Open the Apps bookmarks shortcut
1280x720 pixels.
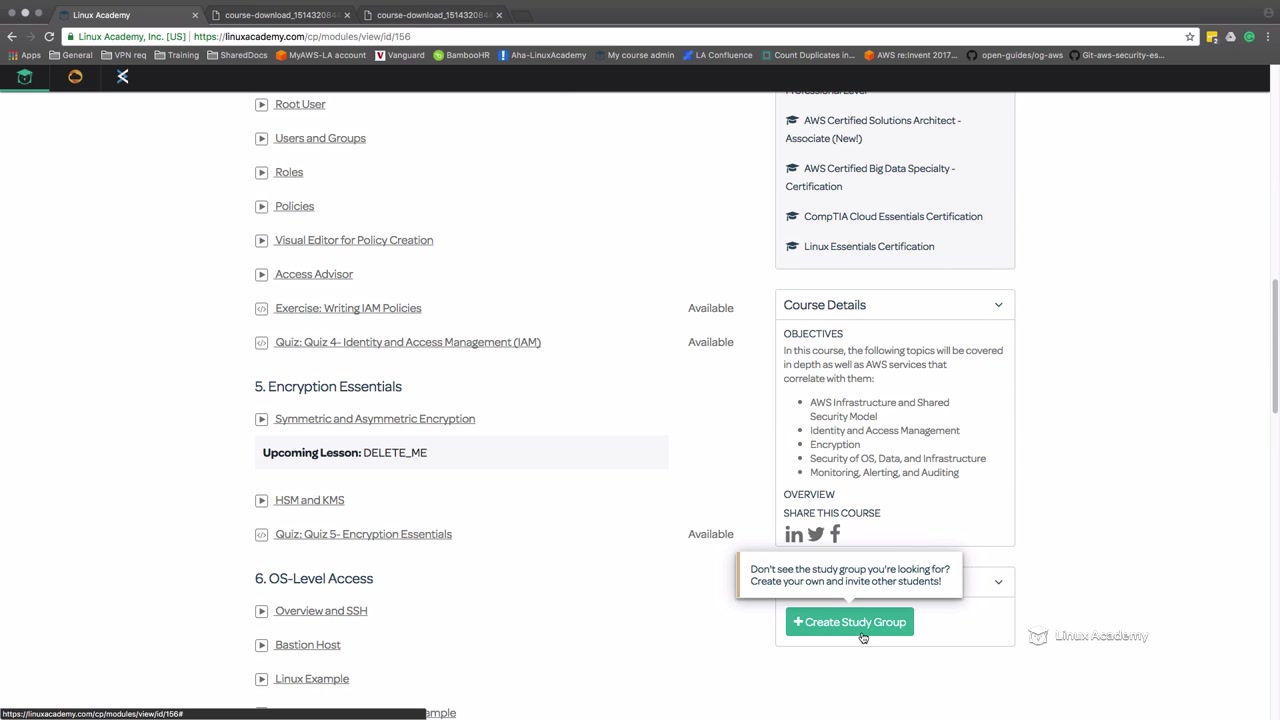coord(24,55)
